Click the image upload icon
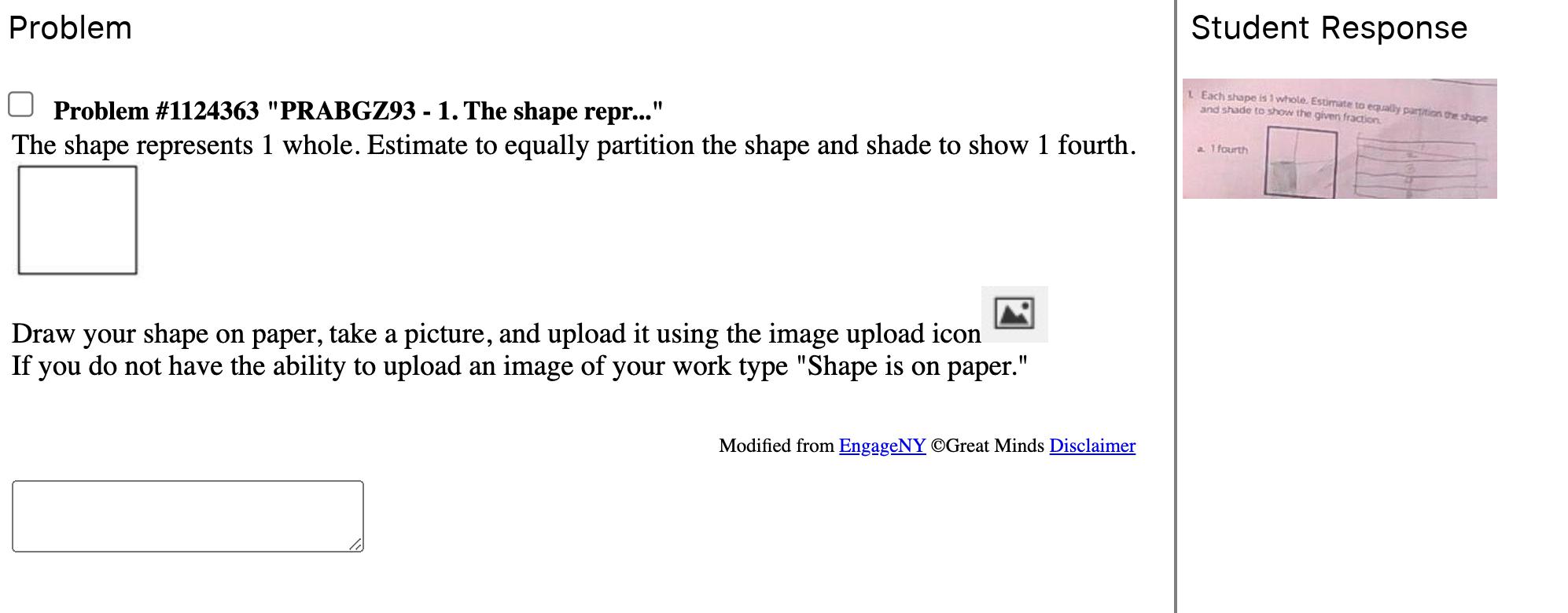The width and height of the screenshot is (1568, 613). pos(1014,314)
